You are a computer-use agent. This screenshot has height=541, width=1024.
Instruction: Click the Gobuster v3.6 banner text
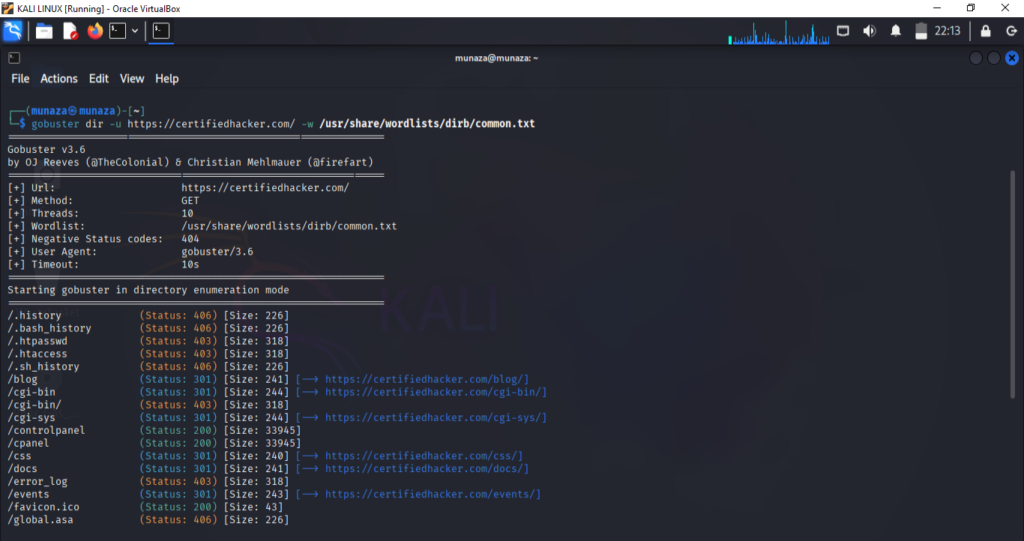[x=46, y=150]
